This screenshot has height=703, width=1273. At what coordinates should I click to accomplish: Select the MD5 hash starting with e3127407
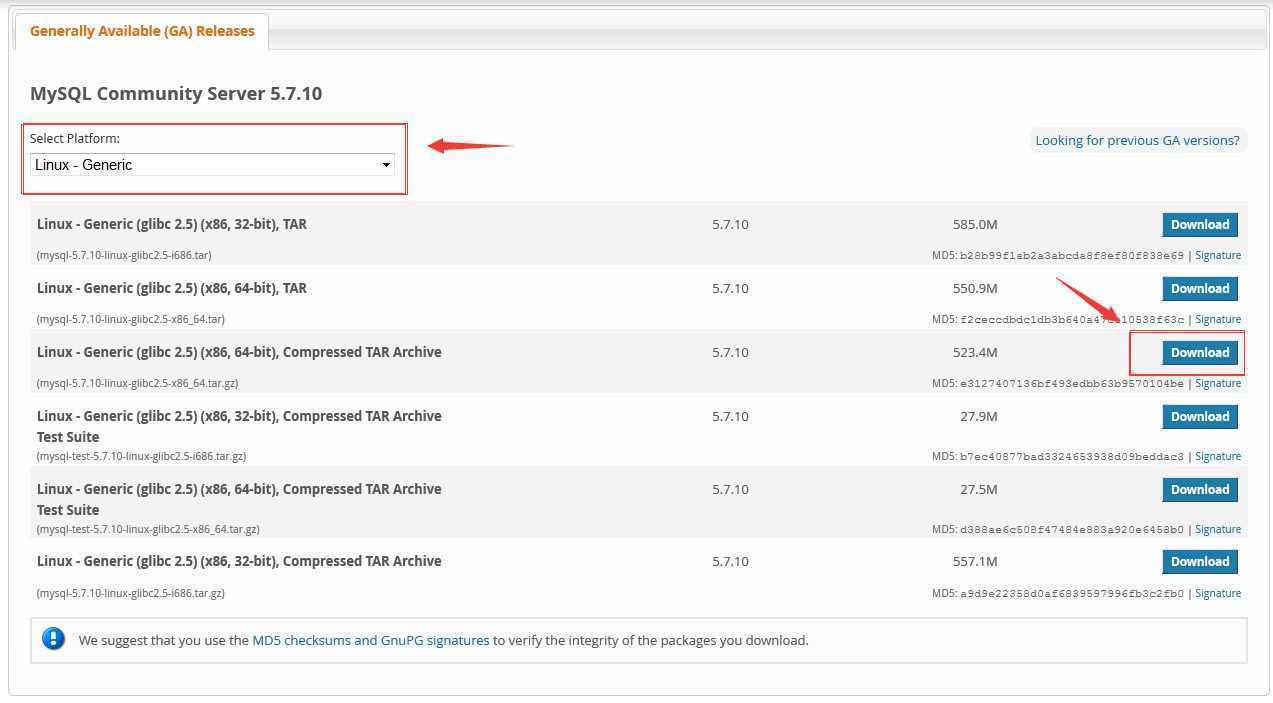[x=1072, y=383]
